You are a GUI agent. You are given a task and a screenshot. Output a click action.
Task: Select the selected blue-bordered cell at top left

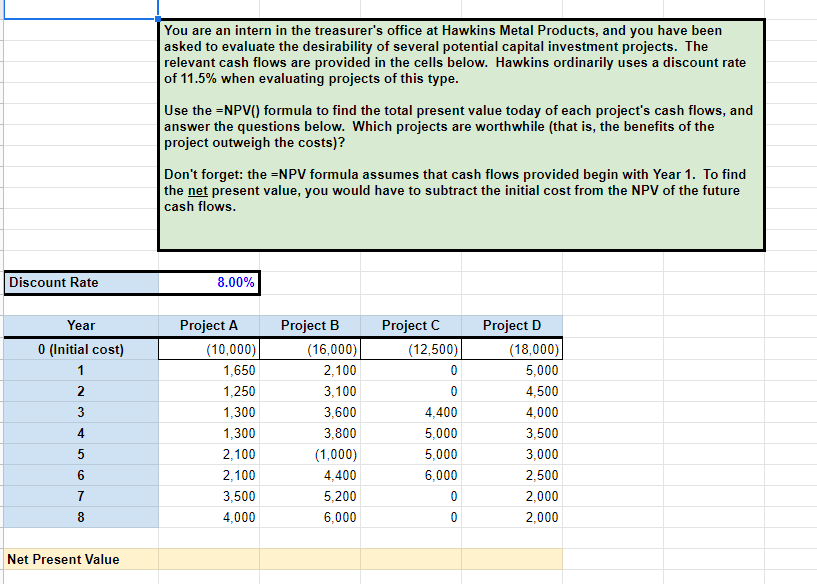(x=80, y=9)
